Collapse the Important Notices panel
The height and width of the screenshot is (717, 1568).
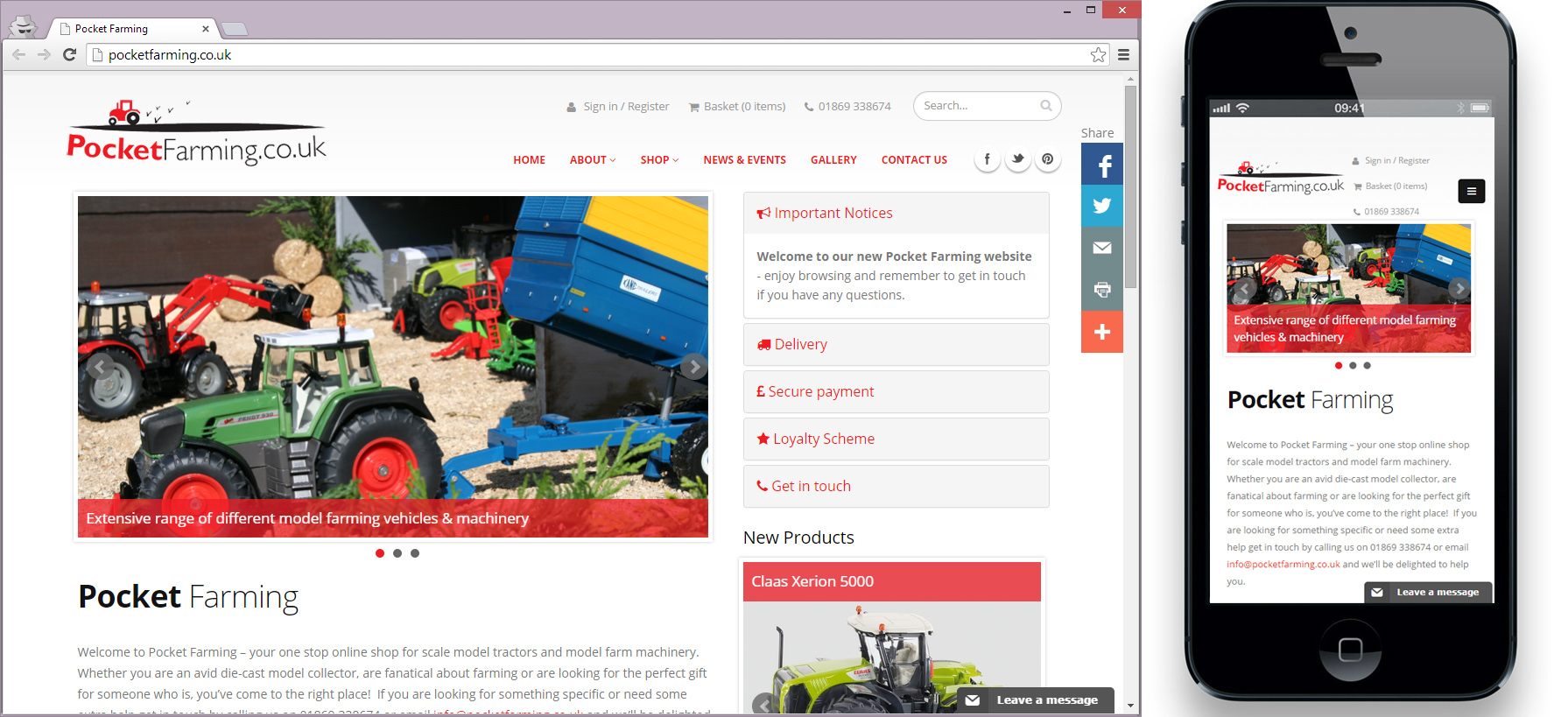[x=897, y=214]
